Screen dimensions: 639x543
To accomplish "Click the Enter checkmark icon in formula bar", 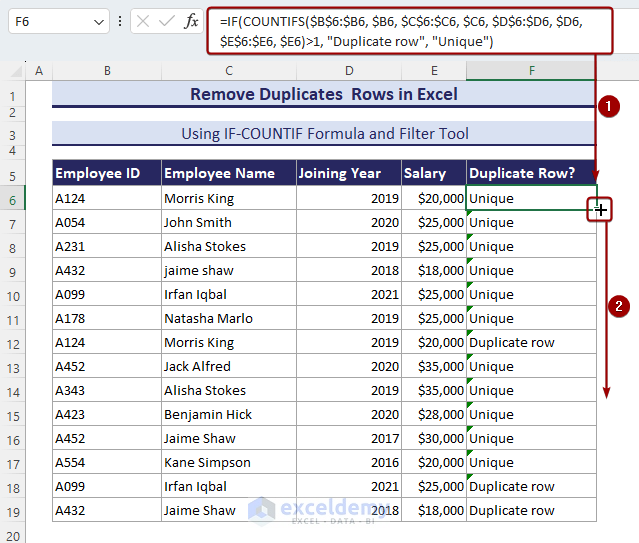I will 166,21.
